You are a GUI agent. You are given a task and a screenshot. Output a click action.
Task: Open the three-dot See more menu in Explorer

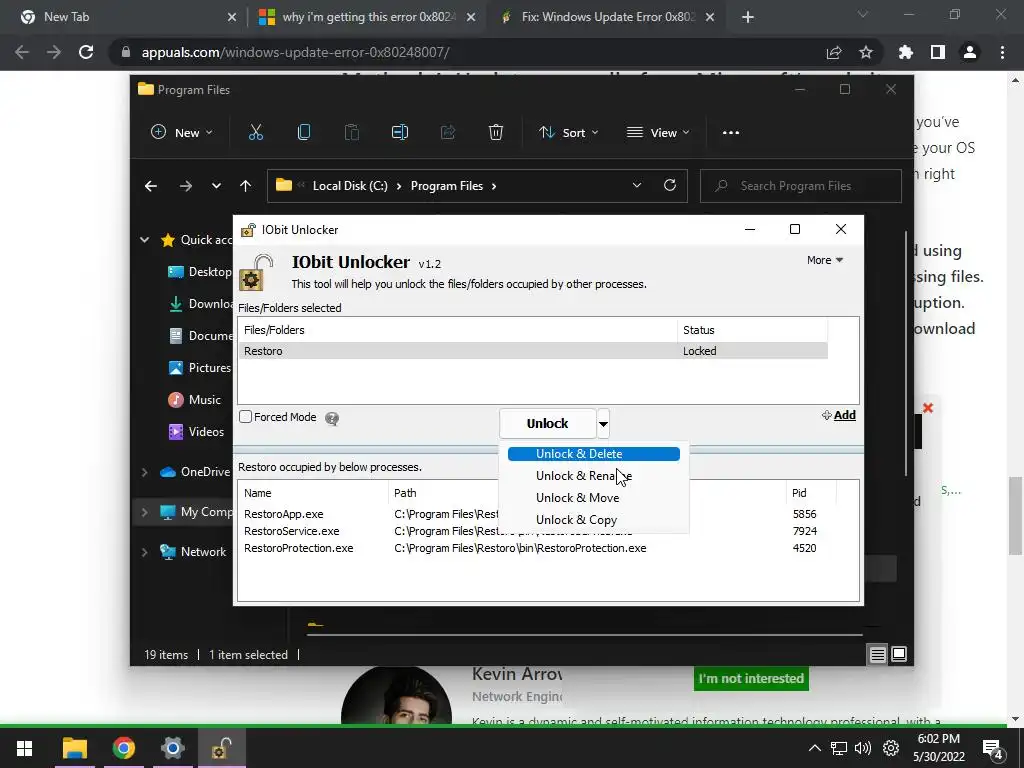(x=731, y=133)
